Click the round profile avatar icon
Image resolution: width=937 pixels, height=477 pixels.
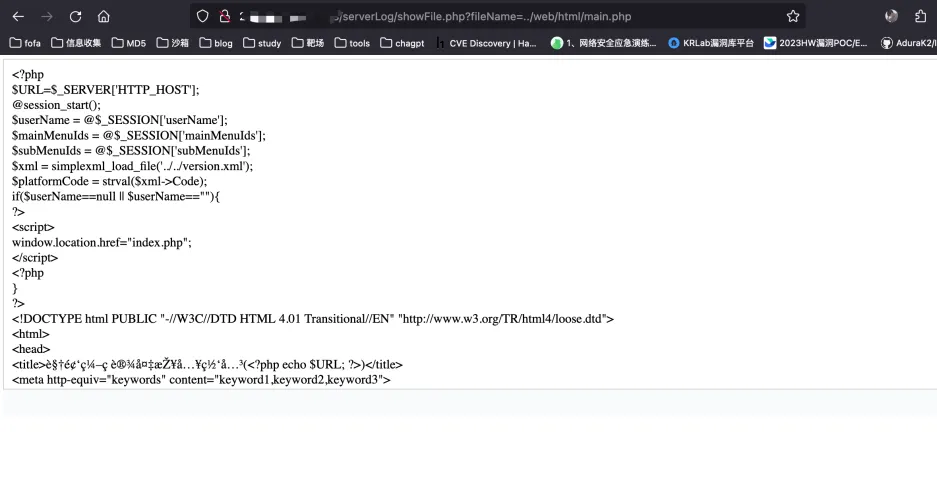click(892, 16)
